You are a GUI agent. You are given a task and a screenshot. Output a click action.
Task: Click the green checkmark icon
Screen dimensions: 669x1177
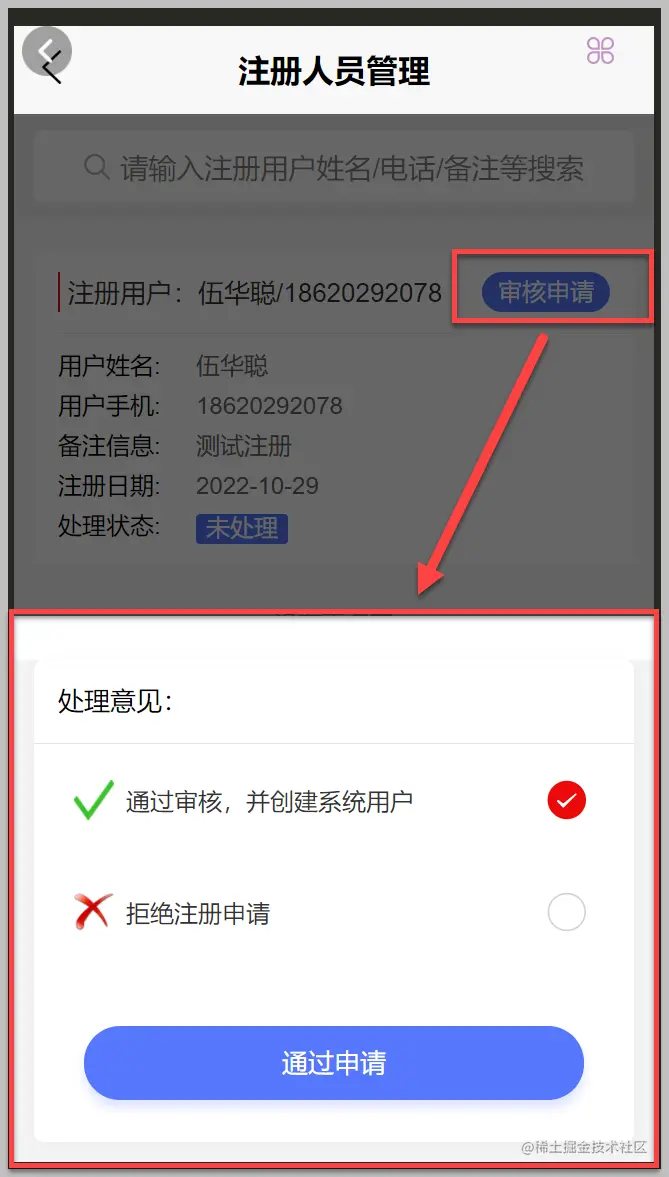click(x=94, y=800)
